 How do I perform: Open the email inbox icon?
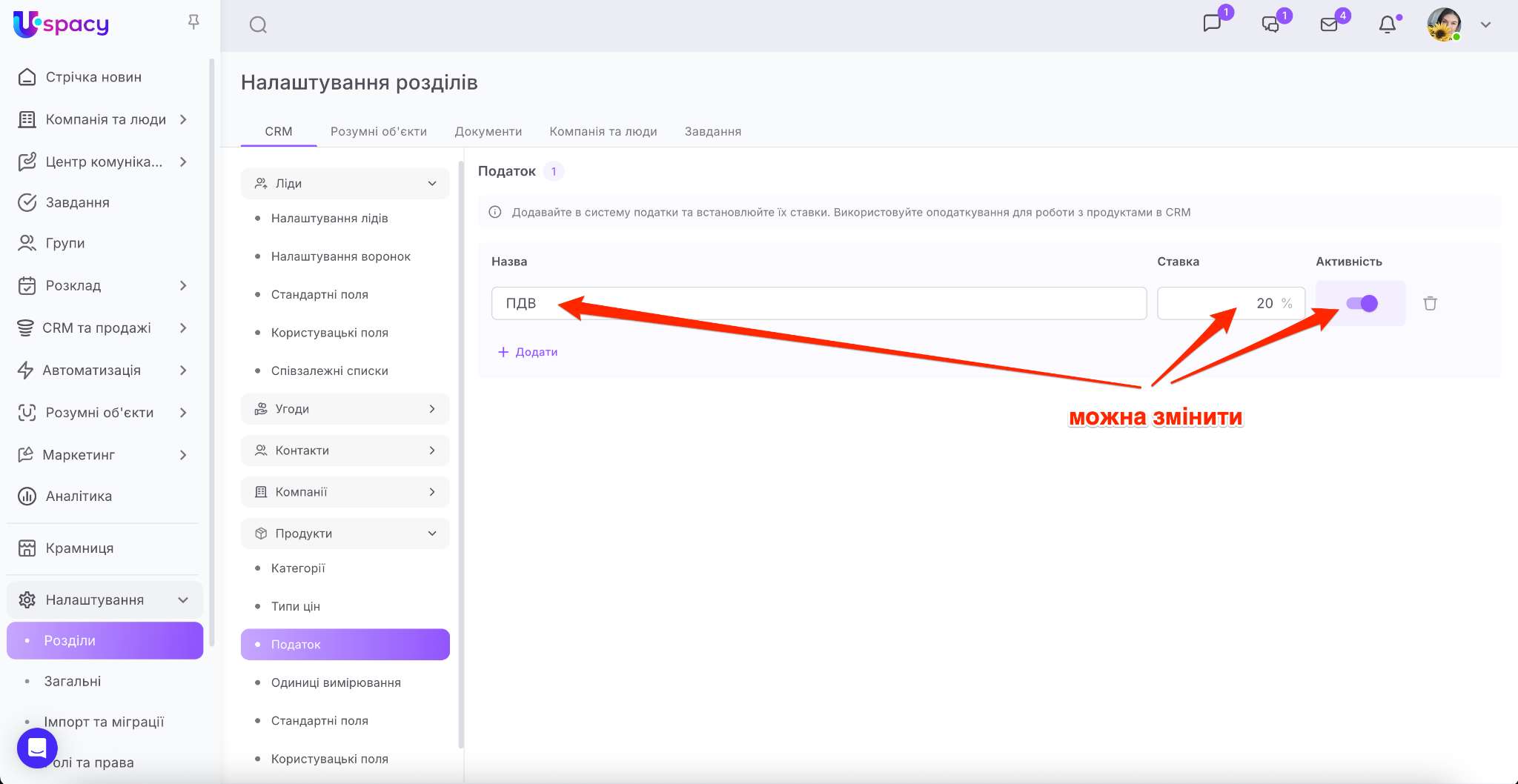pos(1329,24)
